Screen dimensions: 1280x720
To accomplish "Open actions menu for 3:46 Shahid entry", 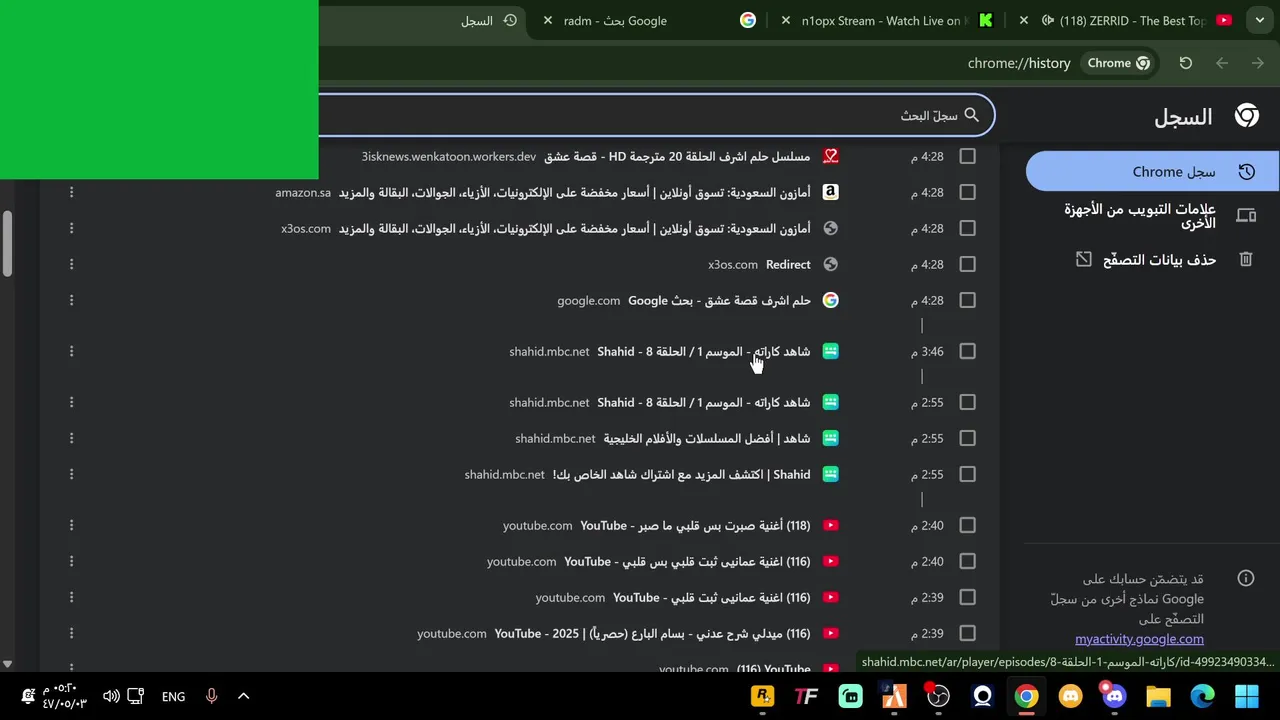I will click(71, 351).
